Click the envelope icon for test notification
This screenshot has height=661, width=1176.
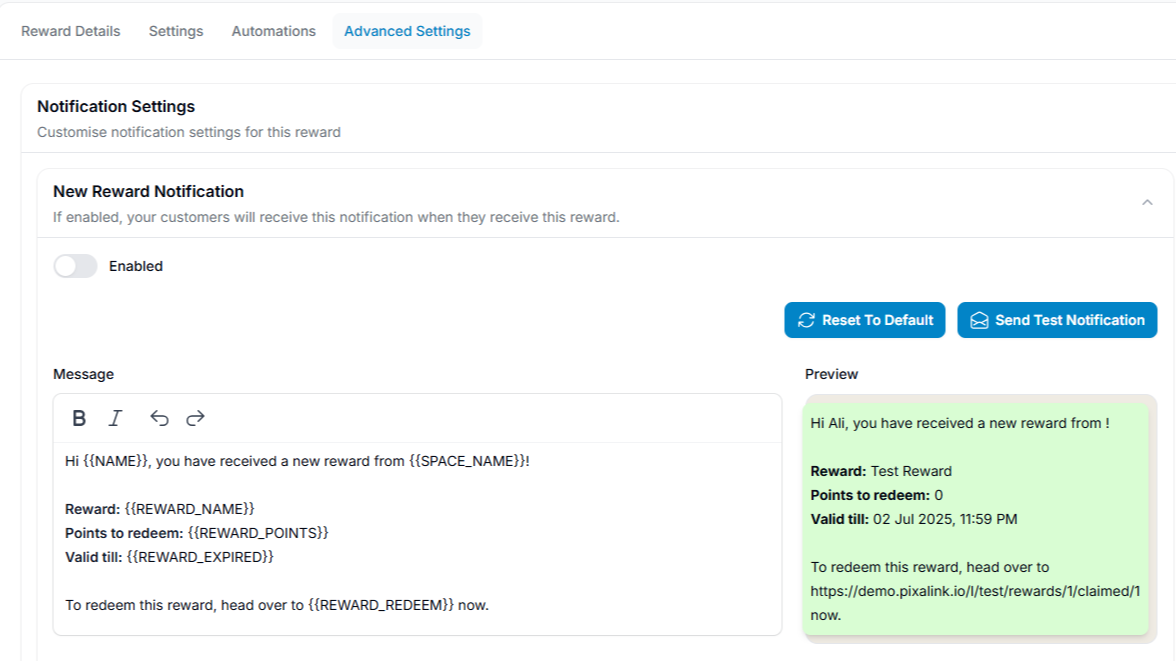(x=979, y=321)
